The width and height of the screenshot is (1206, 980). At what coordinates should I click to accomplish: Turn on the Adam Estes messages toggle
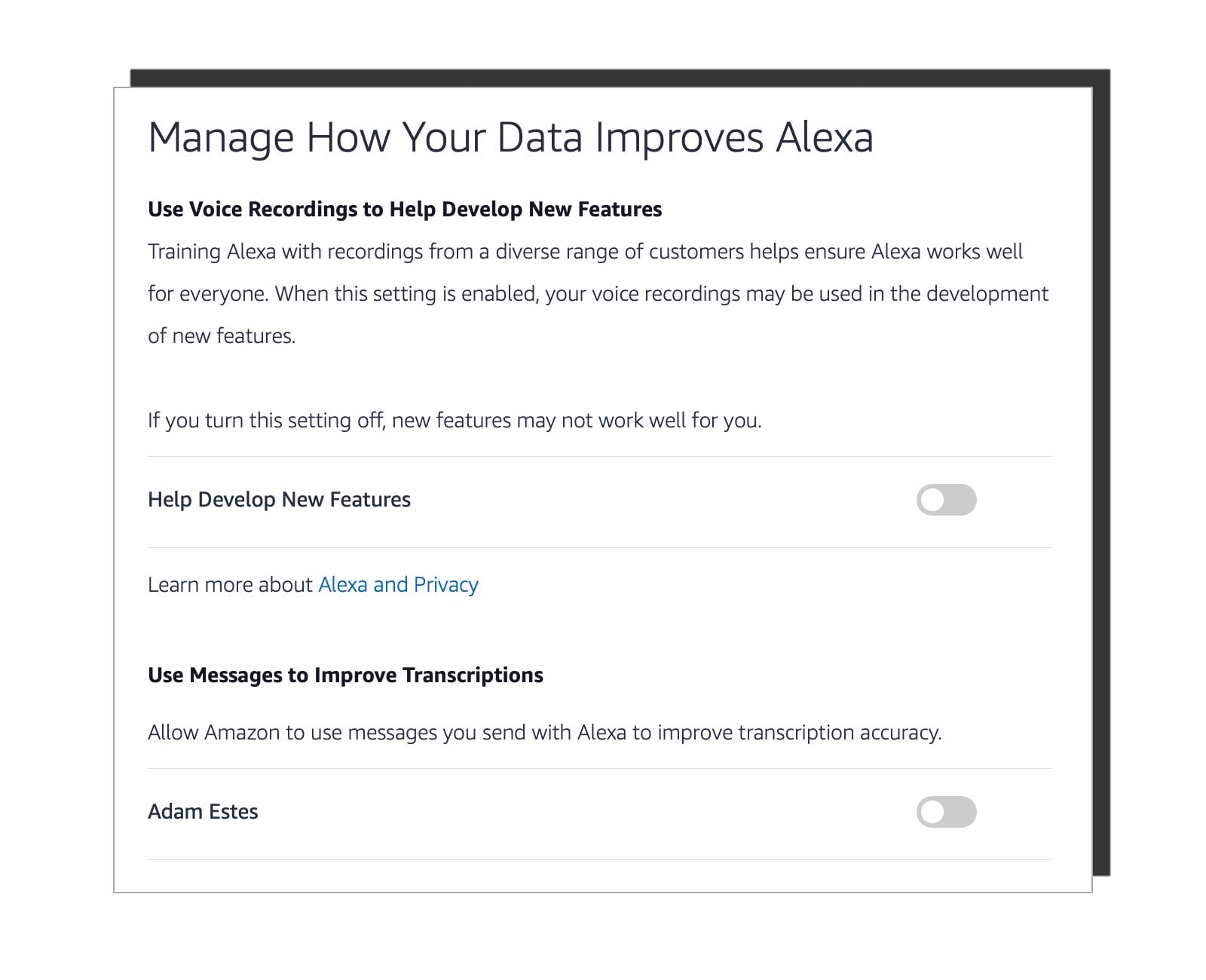[x=946, y=812]
